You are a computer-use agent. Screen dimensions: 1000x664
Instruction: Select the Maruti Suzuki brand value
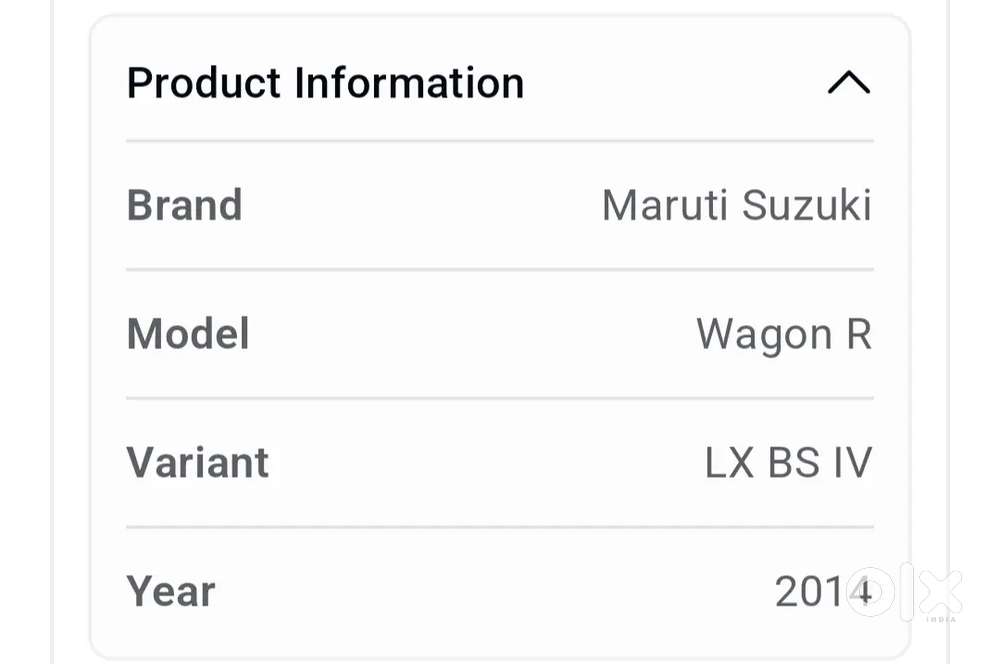coord(737,205)
